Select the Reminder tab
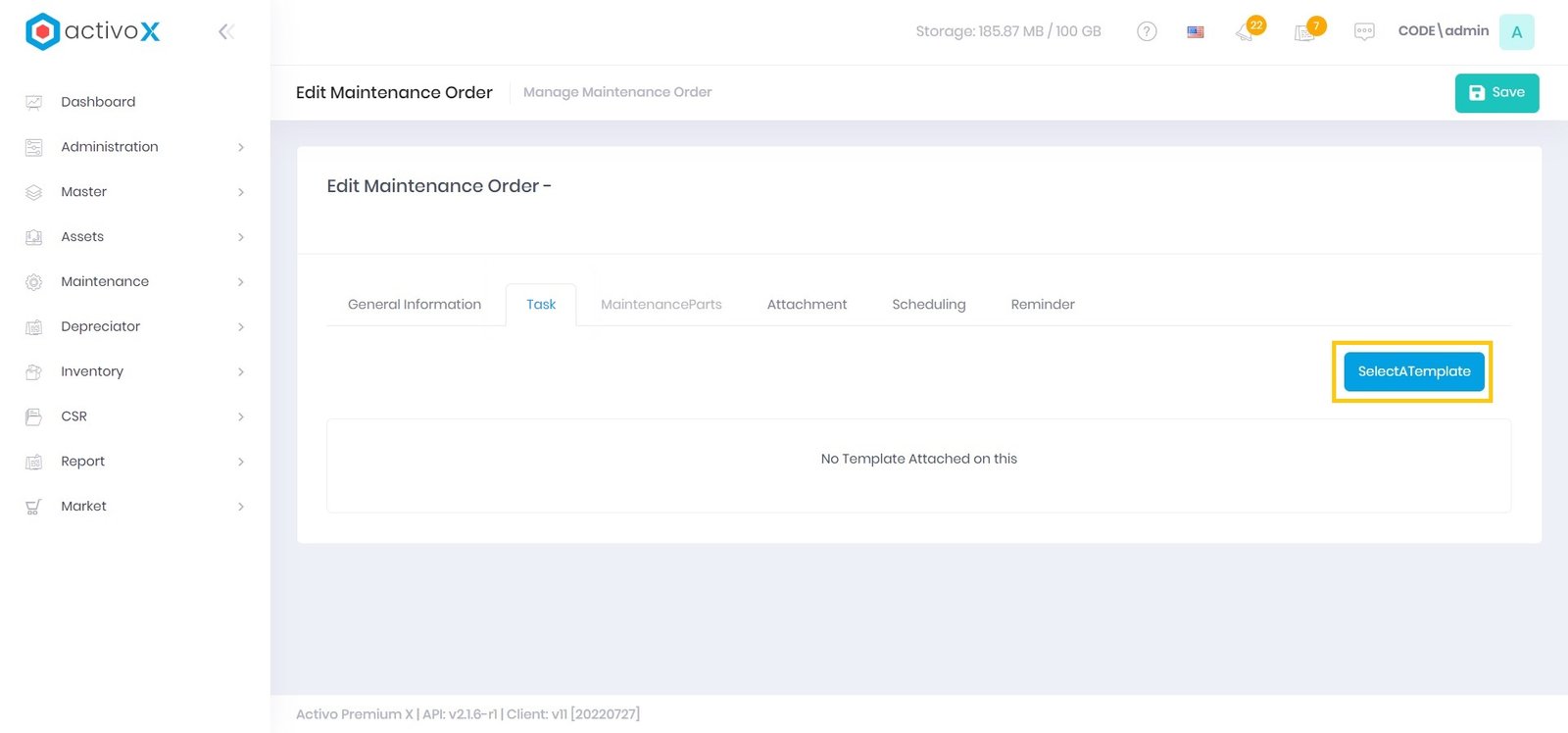 1043,305
